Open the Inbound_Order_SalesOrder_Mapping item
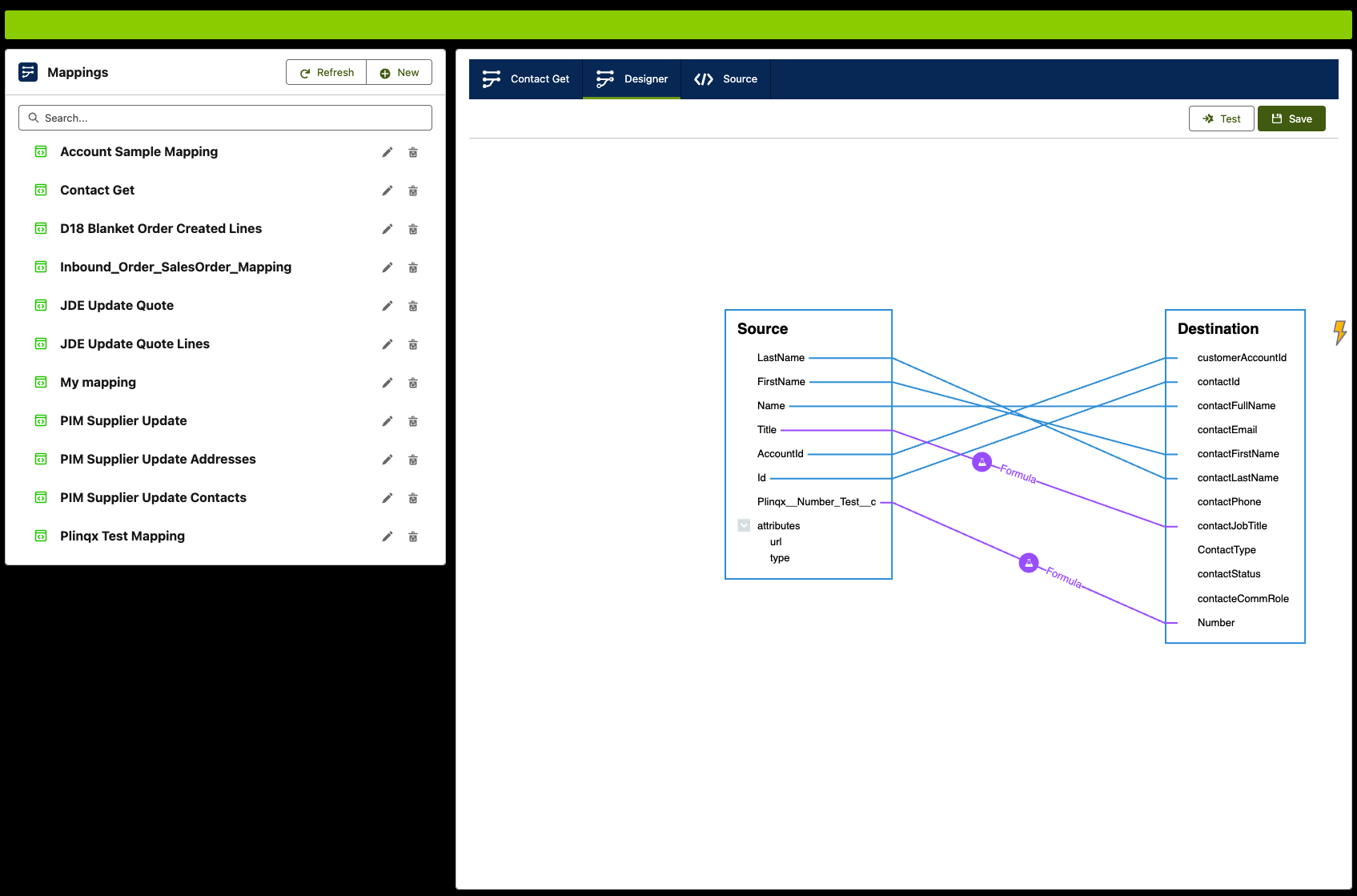 (x=175, y=267)
